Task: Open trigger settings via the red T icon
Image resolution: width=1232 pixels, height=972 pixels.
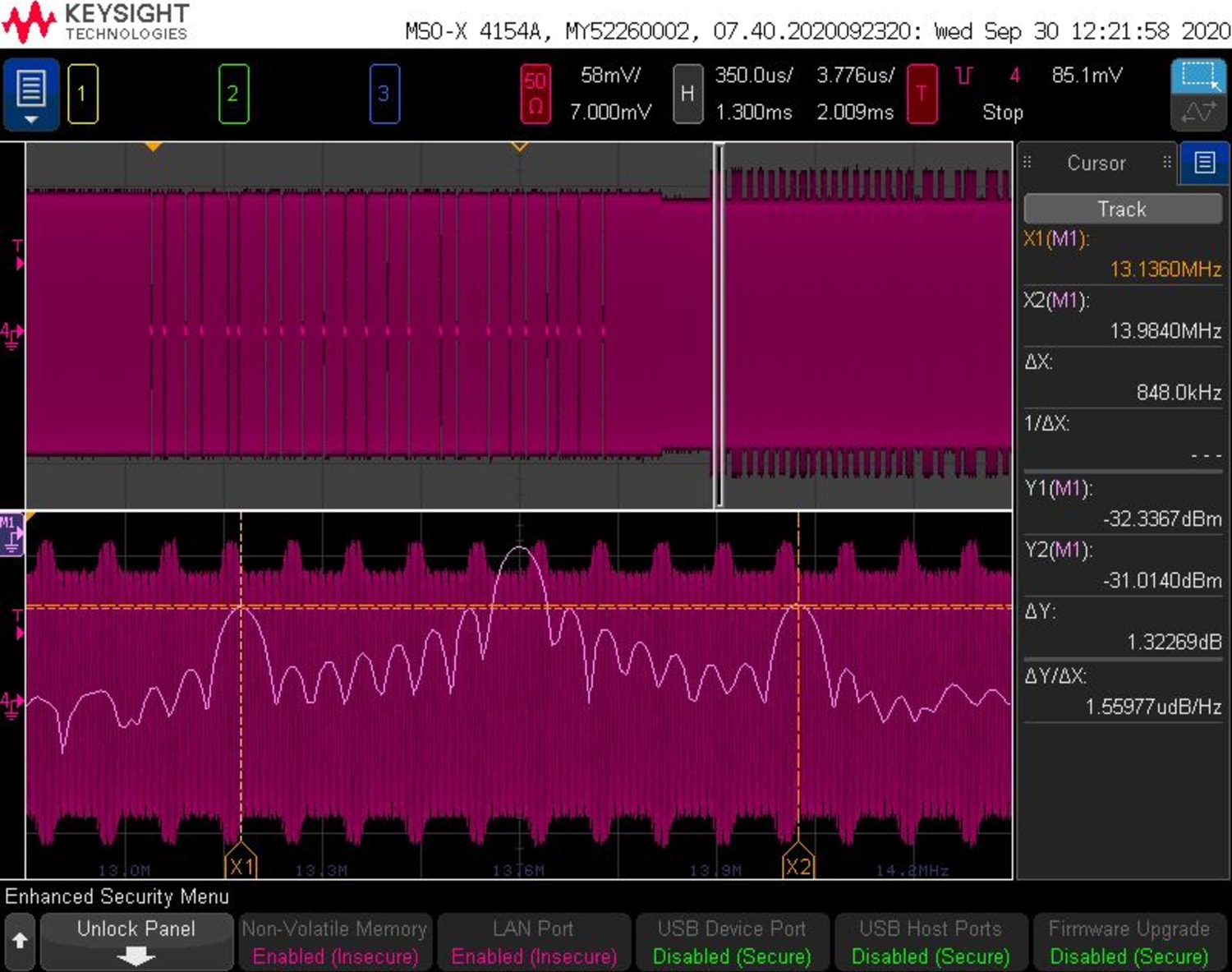Action: [922, 93]
